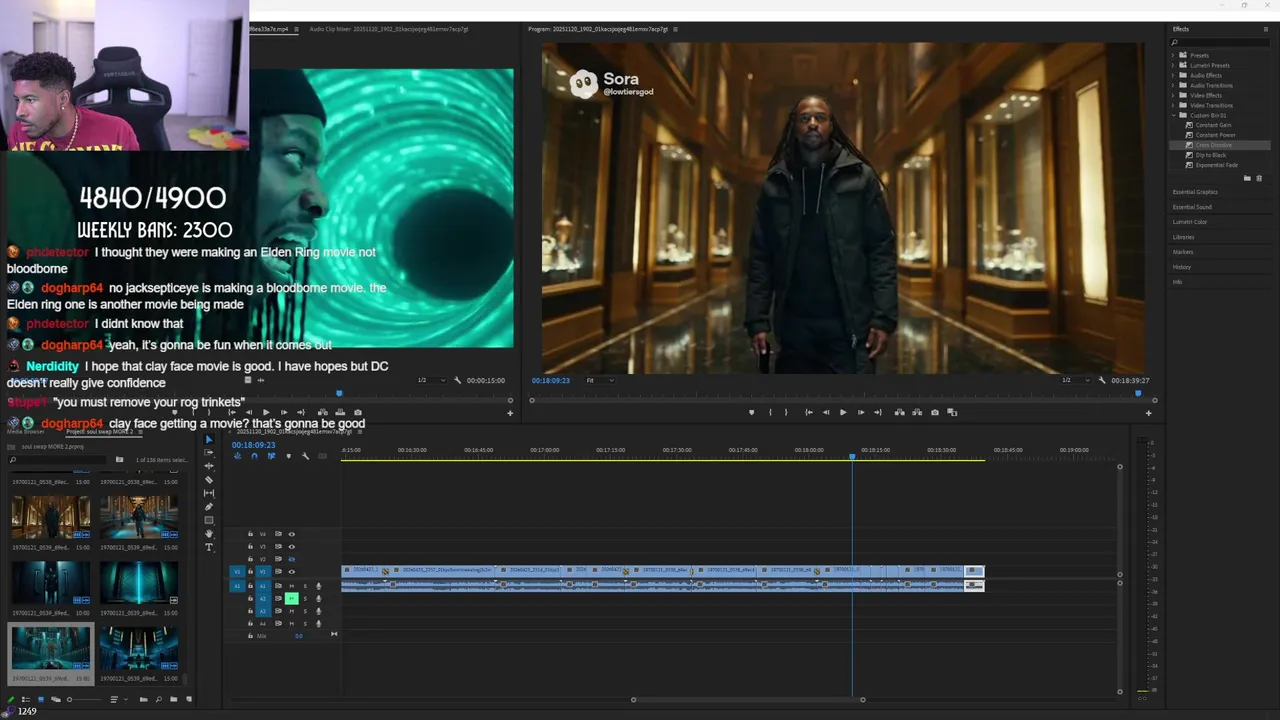
Task: Click Mark Out in Program monitor
Action: pos(786,412)
